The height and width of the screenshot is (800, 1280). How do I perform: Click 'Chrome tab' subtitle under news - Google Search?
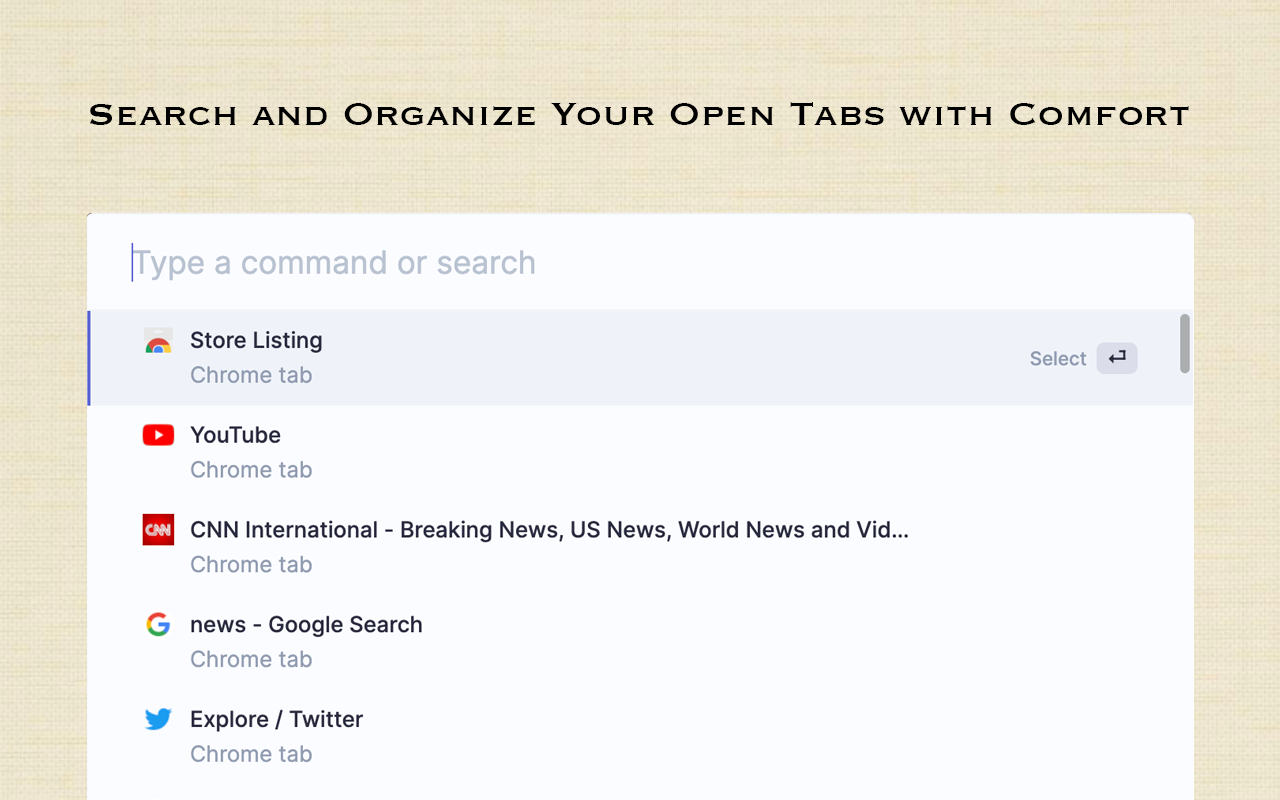point(251,659)
